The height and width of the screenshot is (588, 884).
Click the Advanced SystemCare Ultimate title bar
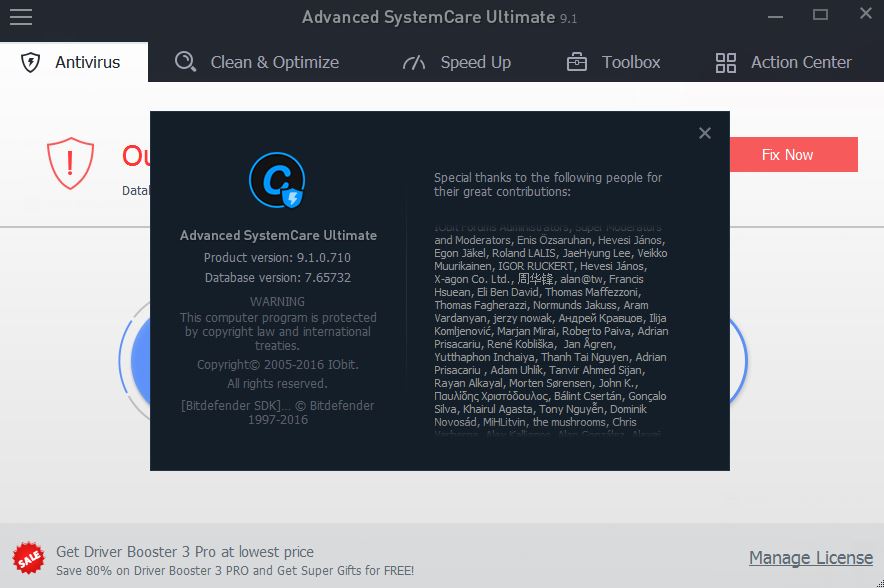click(x=440, y=17)
